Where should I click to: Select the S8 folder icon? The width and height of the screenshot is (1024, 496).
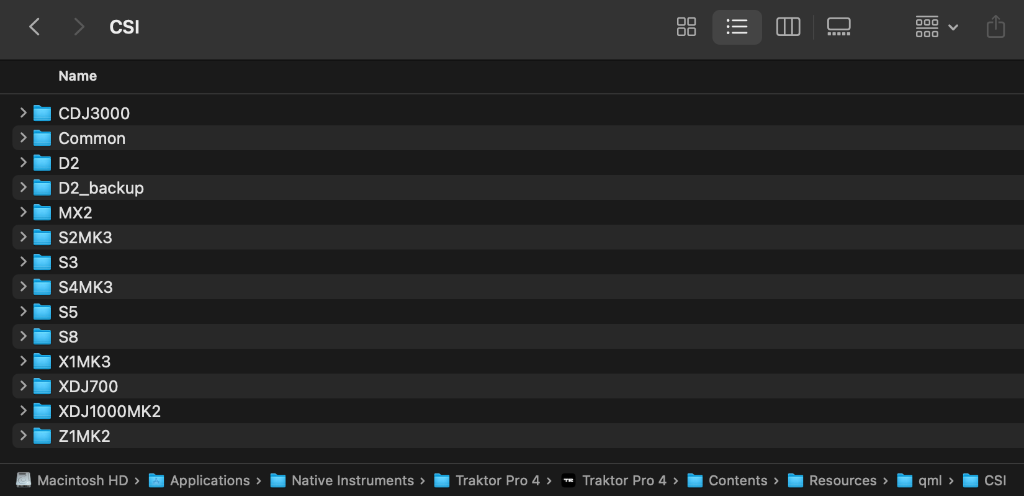(x=42, y=337)
